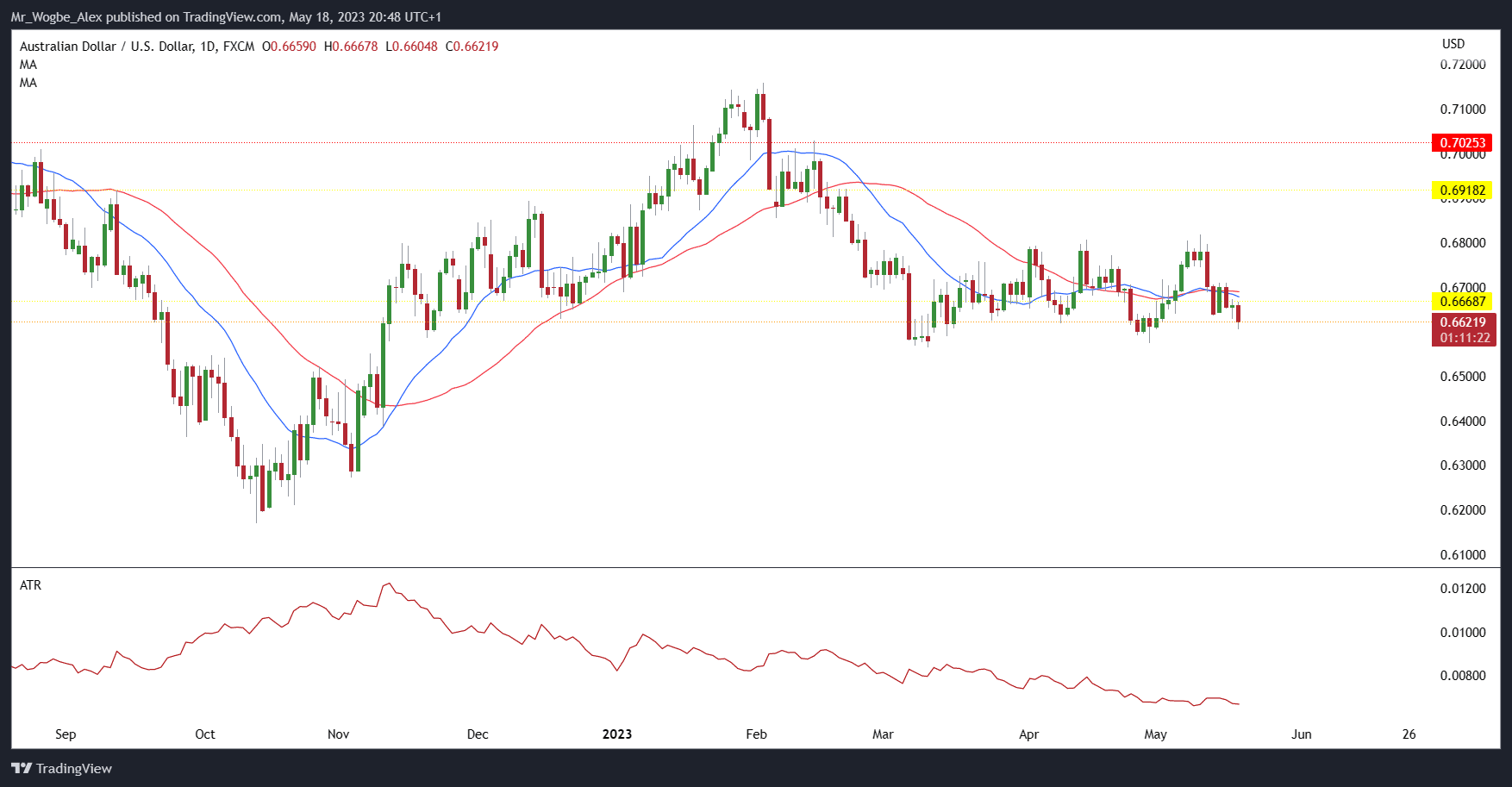Image resolution: width=1512 pixels, height=787 pixels.
Task: Click the 0.61000 price axis value
Action: (x=1463, y=555)
